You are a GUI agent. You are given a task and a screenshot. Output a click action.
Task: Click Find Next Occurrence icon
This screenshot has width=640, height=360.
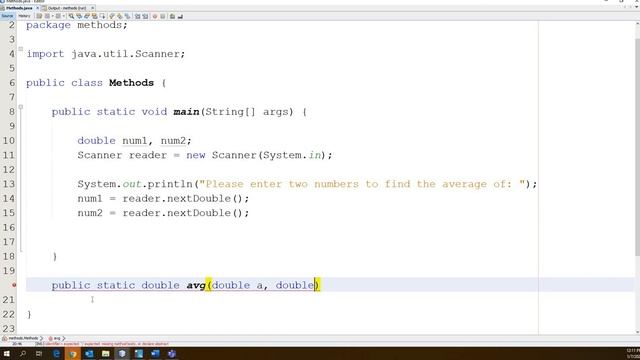pyautogui.click(x=87, y=16)
